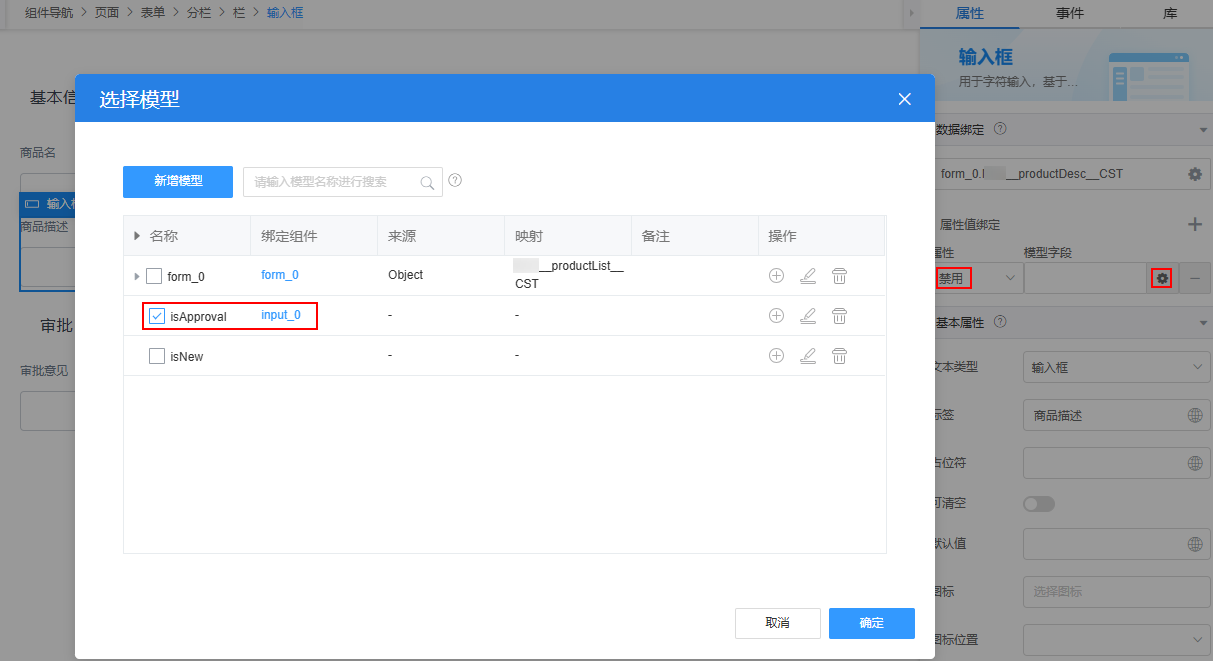Click the add icon in form_0 row
The width and height of the screenshot is (1213, 661).
(776, 275)
